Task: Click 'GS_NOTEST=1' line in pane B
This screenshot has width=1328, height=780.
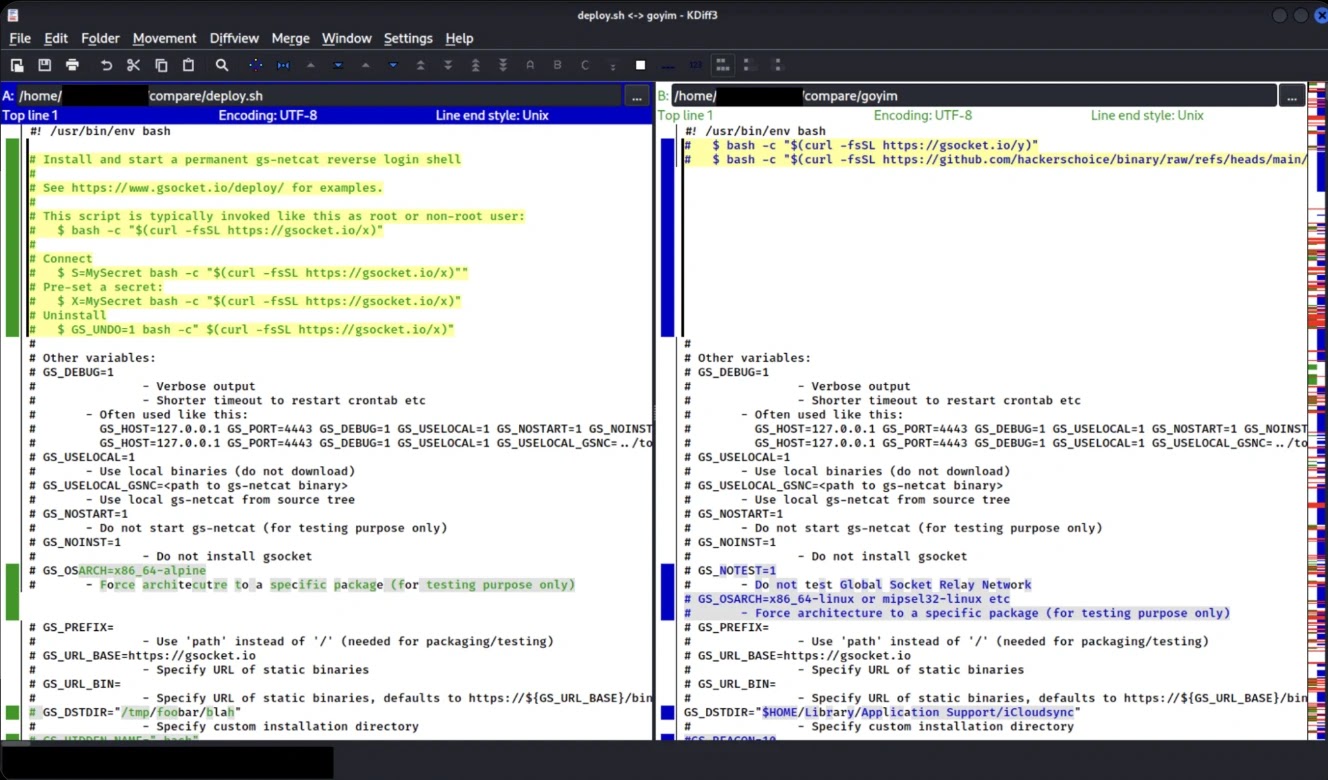Action: pyautogui.click(x=730, y=570)
